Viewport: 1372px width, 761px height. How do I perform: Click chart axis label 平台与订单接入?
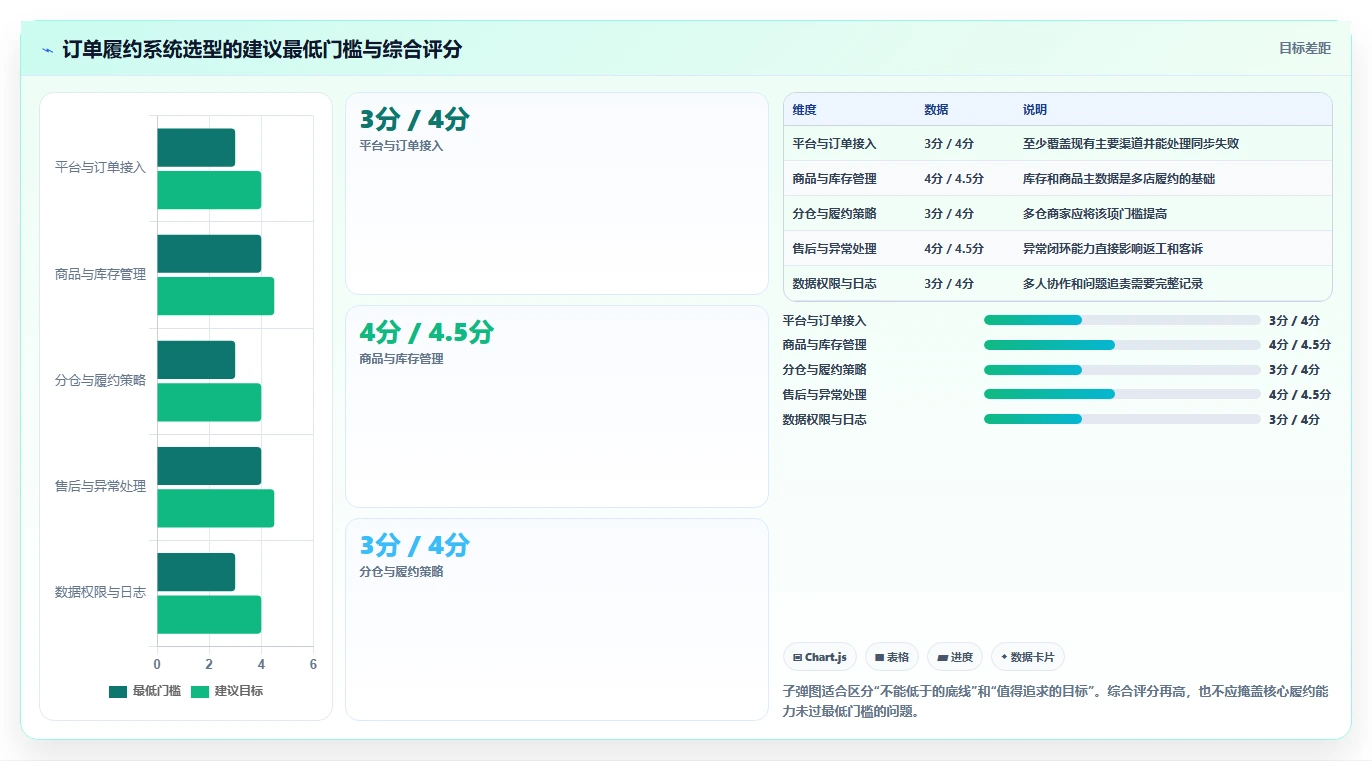click(100, 168)
